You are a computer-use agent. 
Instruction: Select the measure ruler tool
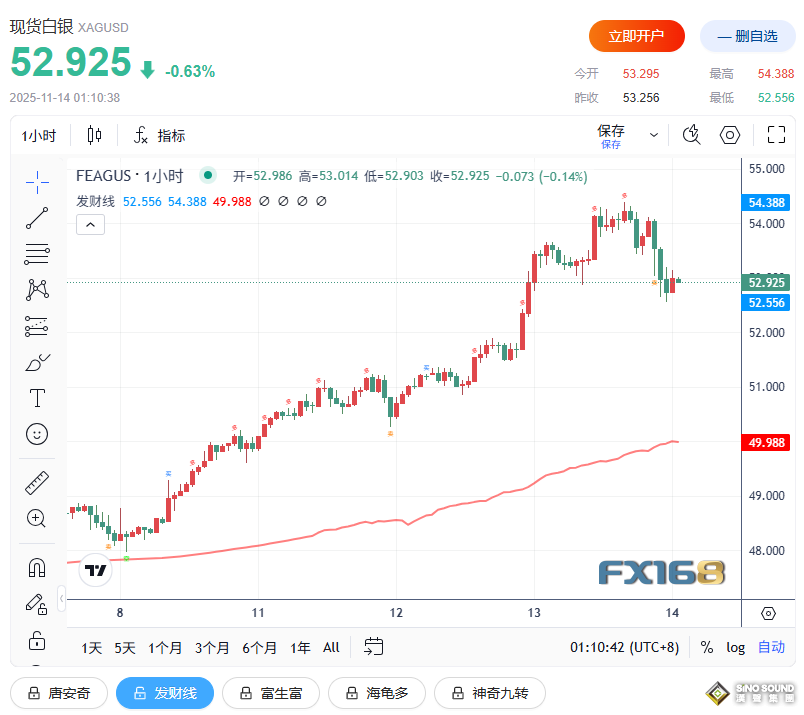click(37, 483)
